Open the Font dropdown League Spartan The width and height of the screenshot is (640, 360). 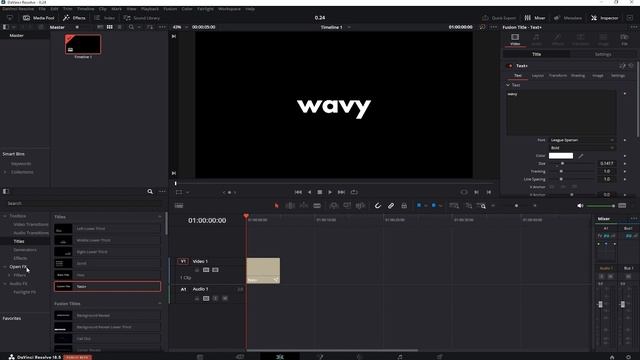point(582,140)
